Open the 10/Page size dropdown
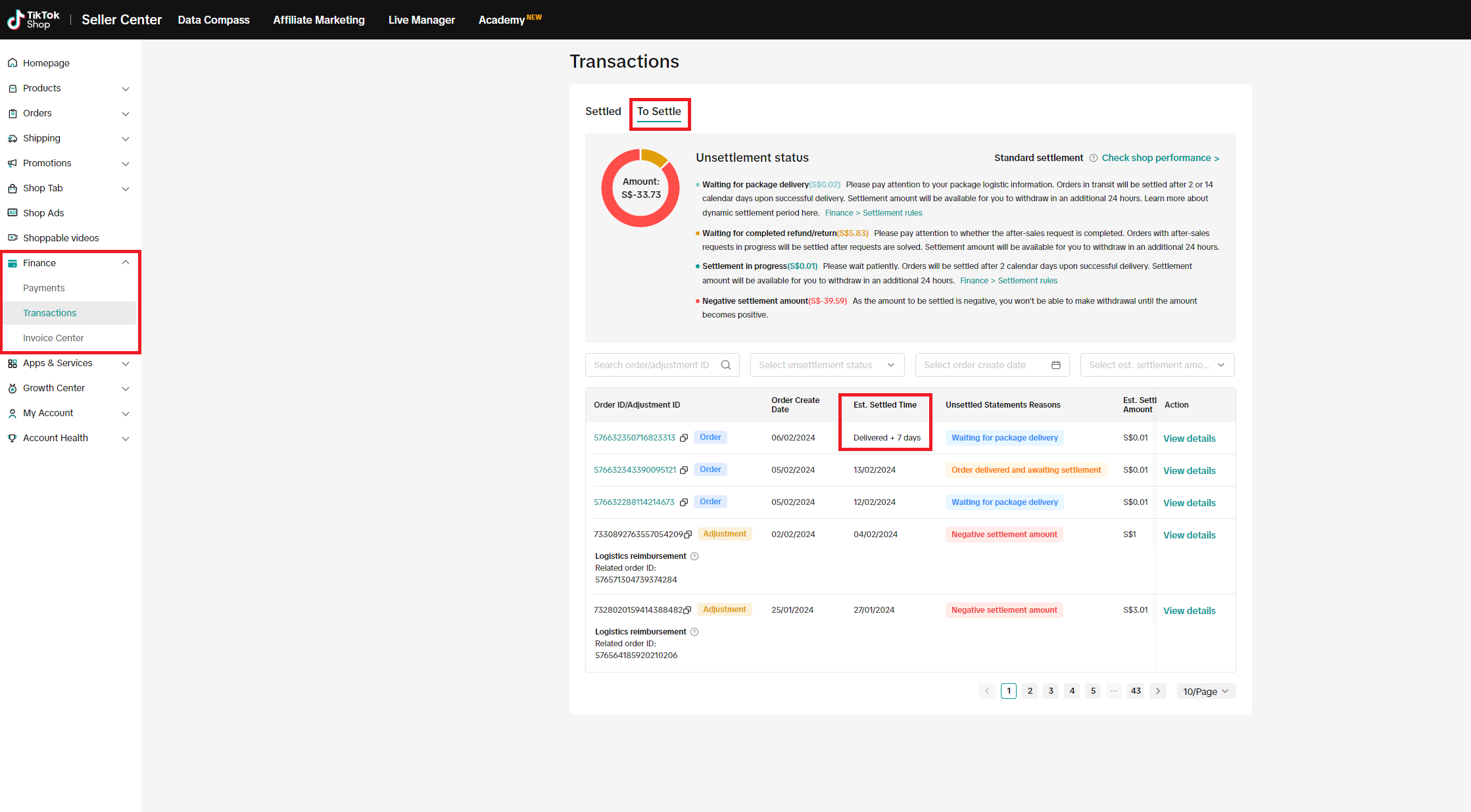Screen dimensions: 1471x812 pyautogui.click(x=1205, y=691)
